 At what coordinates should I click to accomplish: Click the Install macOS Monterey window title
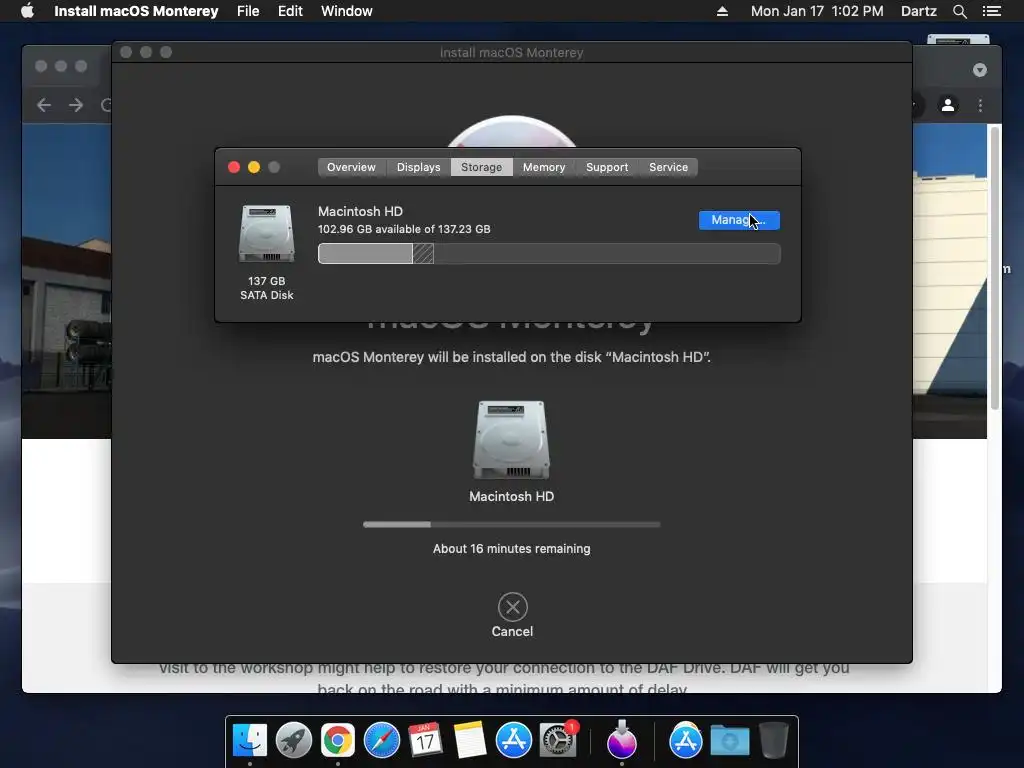tap(511, 52)
